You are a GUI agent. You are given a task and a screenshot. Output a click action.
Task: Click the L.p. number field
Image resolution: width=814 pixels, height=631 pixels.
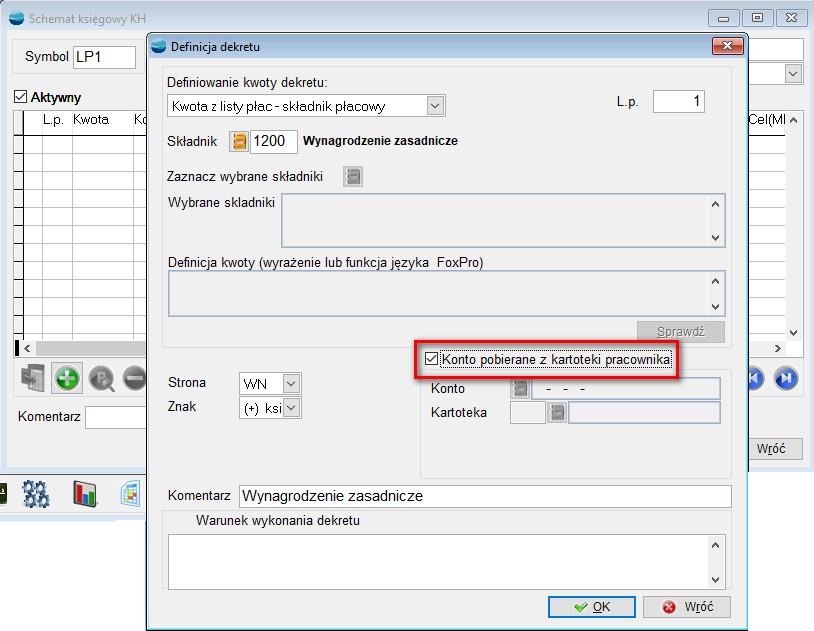click(x=679, y=101)
